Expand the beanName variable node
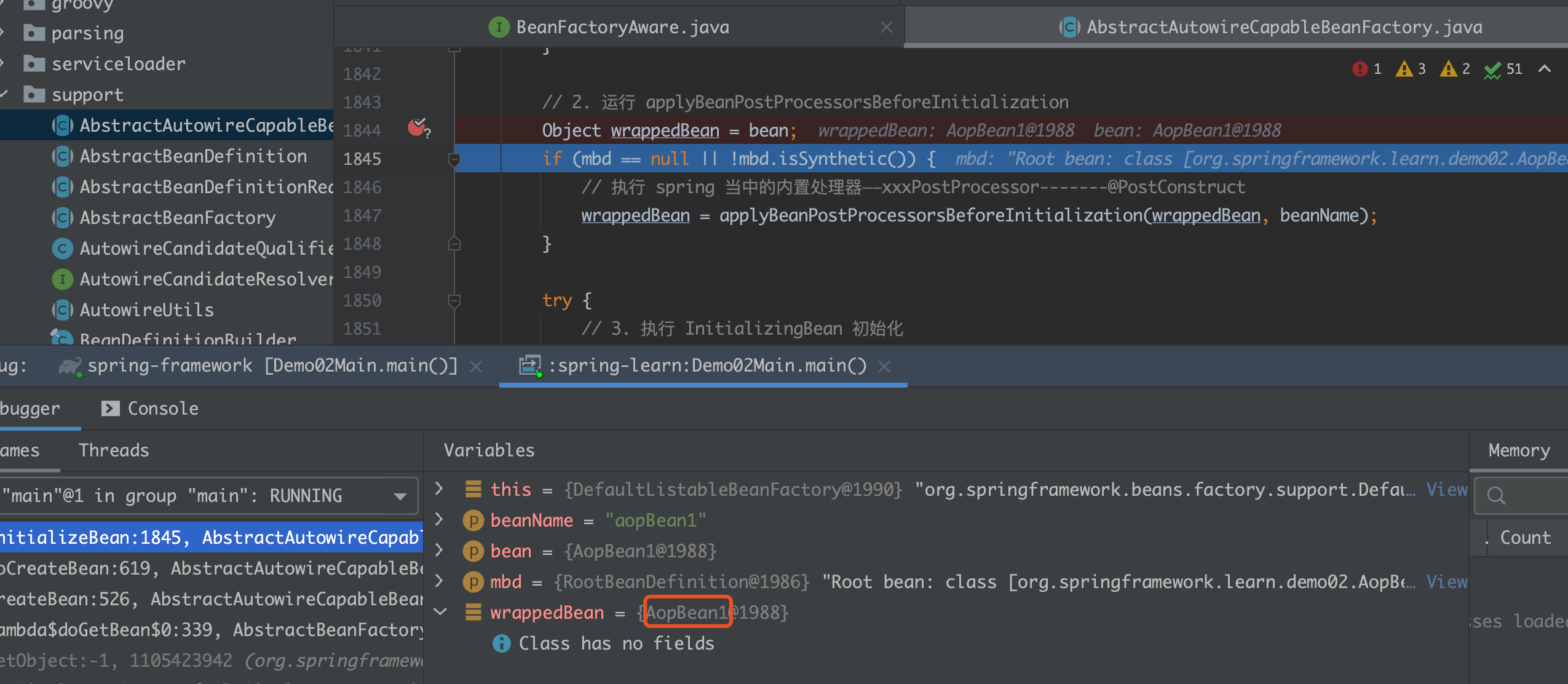The image size is (1568, 684). [439, 520]
